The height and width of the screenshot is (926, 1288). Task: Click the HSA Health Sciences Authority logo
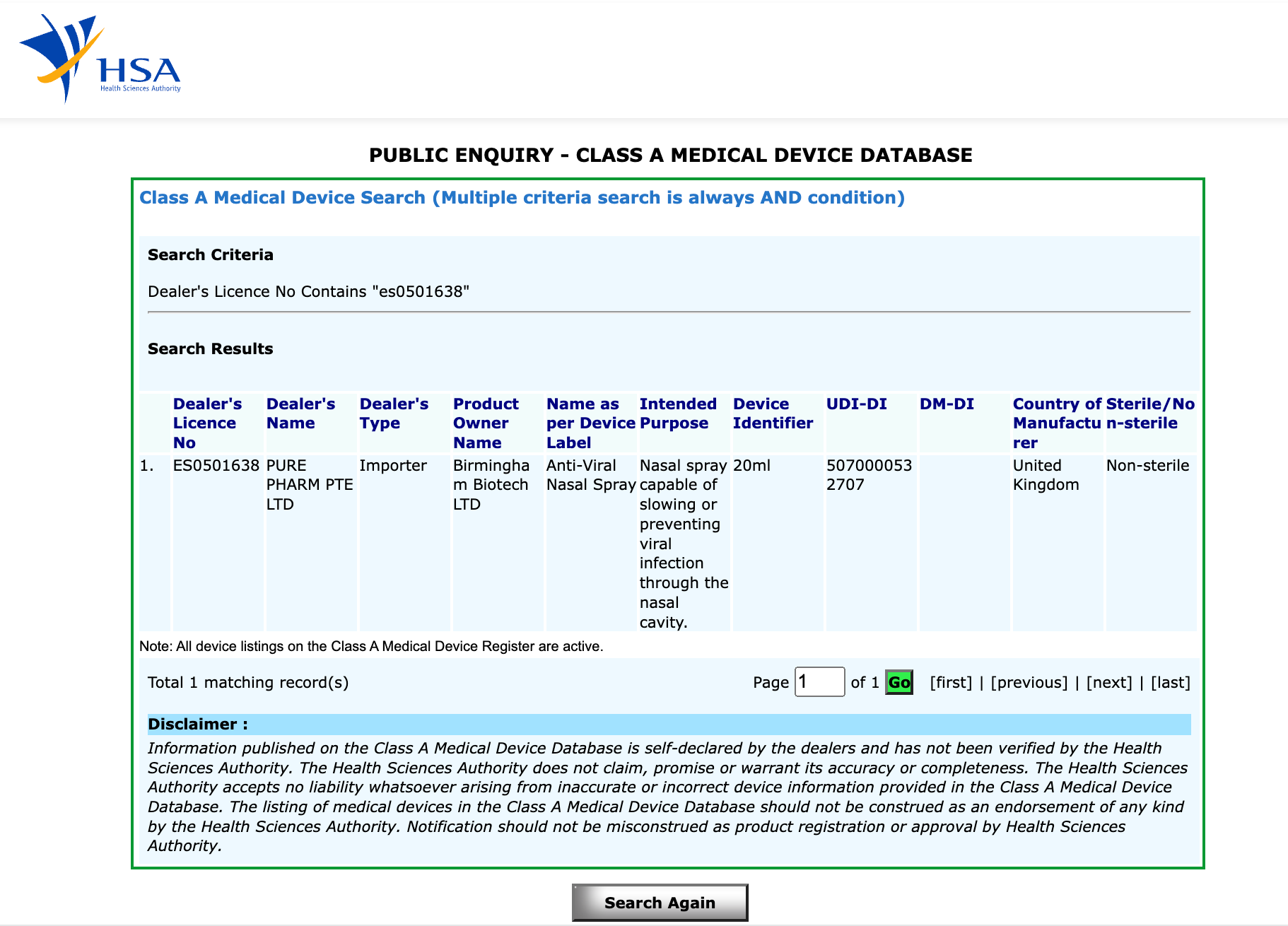100,59
